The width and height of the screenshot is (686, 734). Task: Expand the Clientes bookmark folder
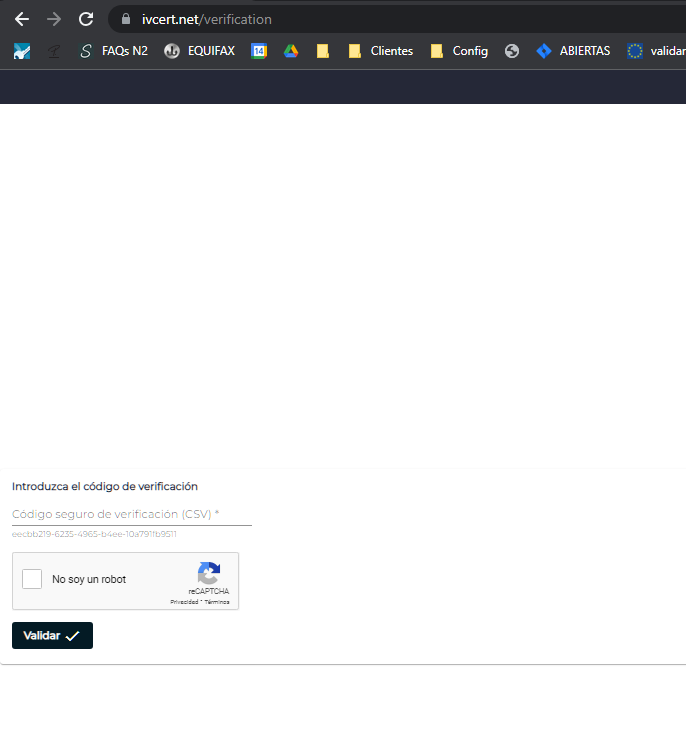[381, 51]
